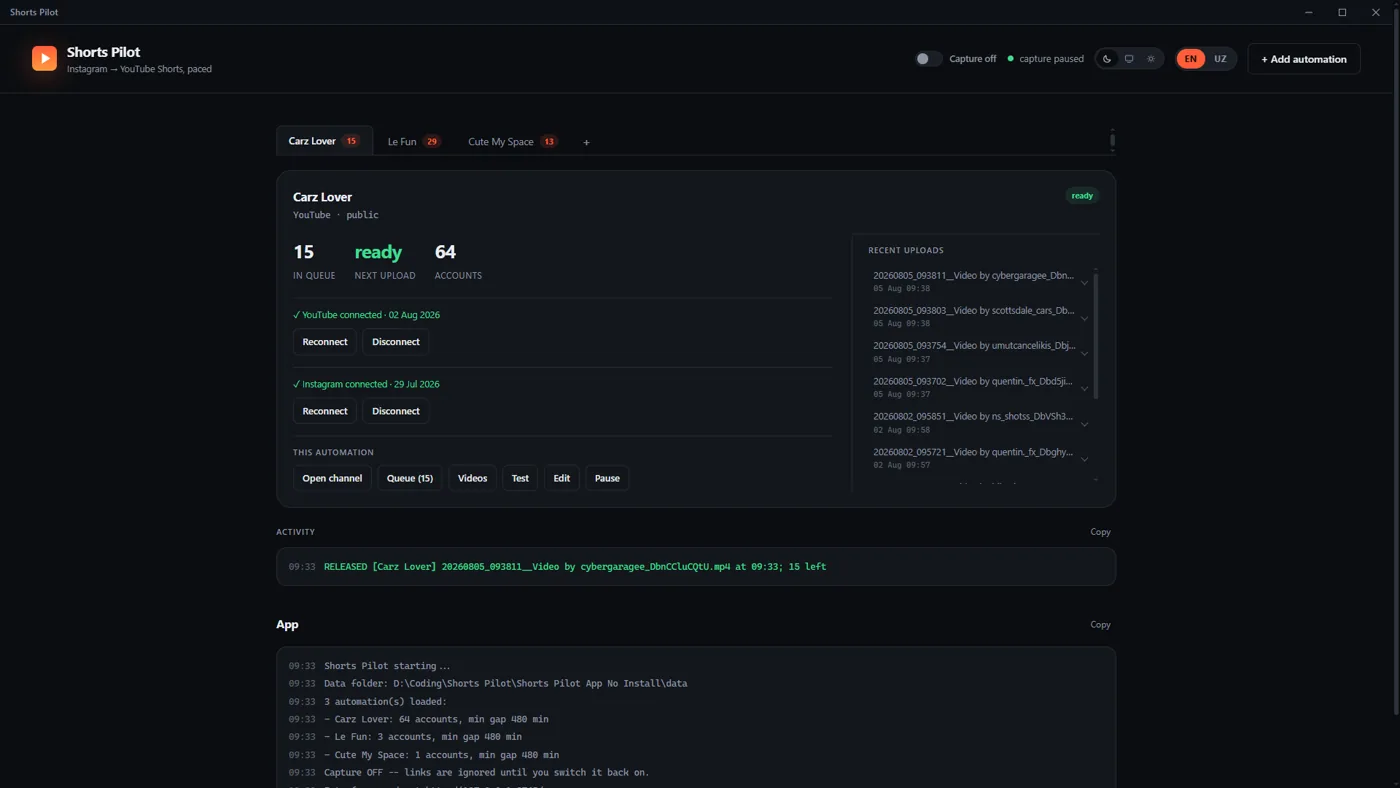Expand the ns_shotss upload entry
This screenshot has width=1400, height=788.
tap(1084, 424)
